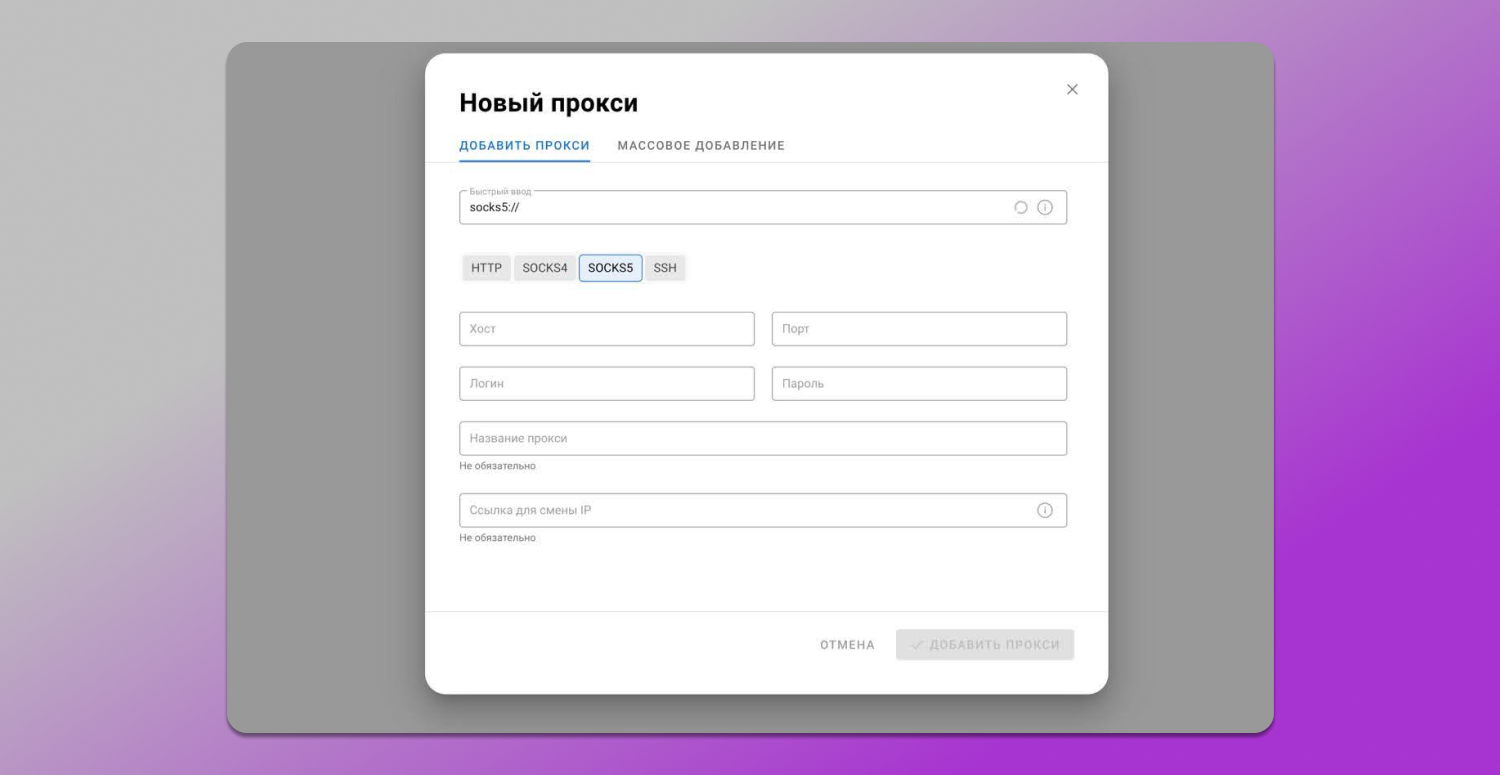
Task: Open the Добавить прокси tab
Action: [x=524, y=146]
